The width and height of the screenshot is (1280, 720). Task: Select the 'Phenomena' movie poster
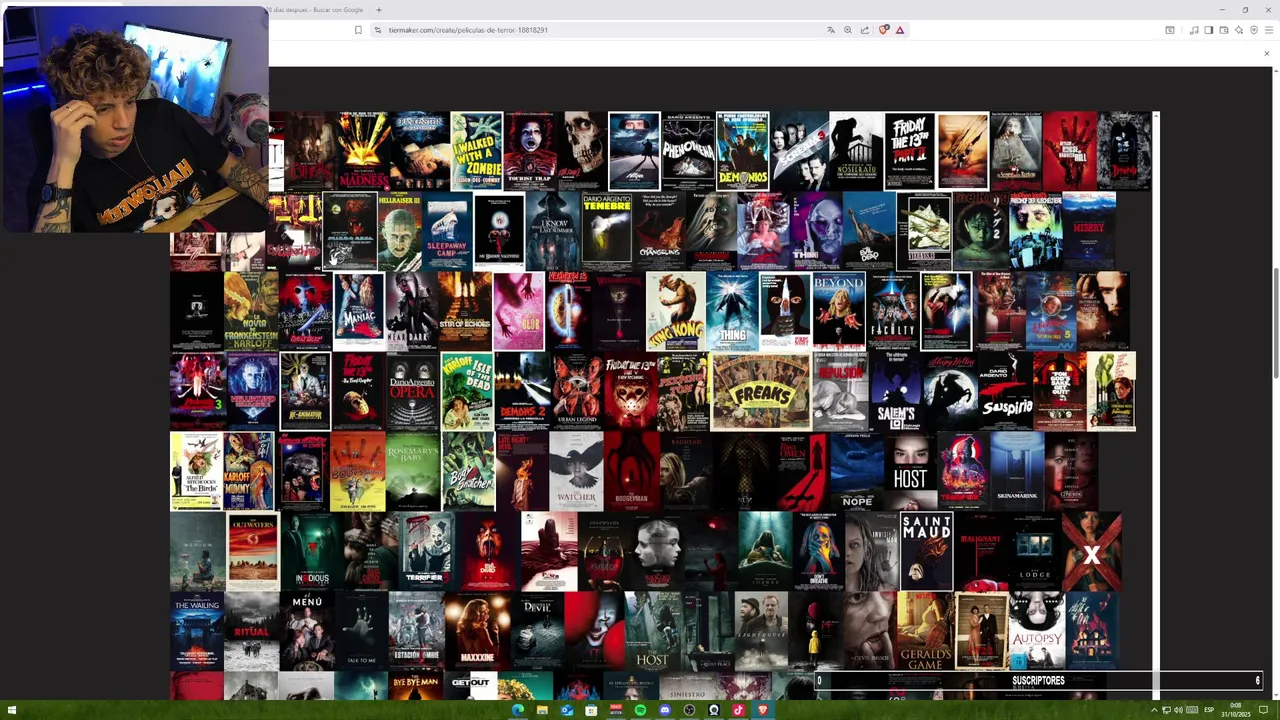point(688,151)
